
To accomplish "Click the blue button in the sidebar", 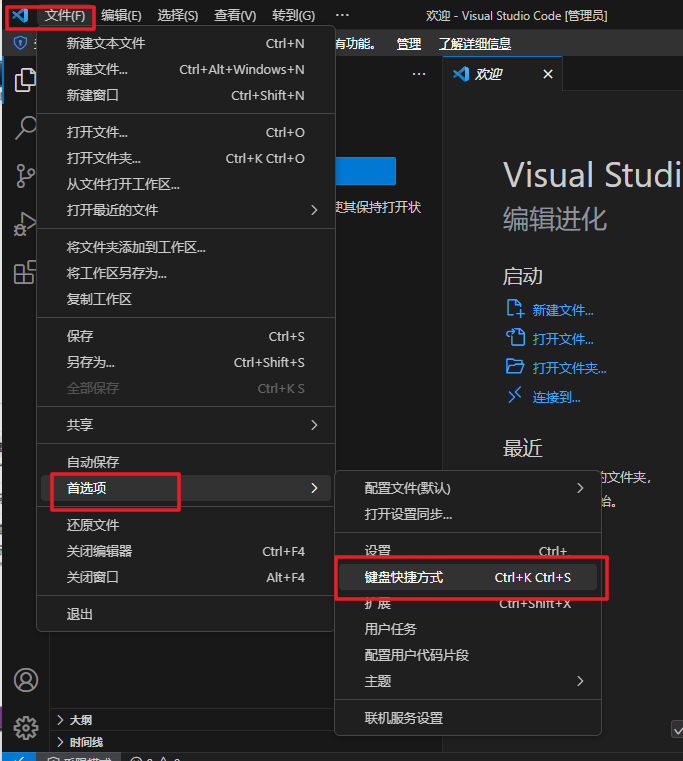I will (x=366, y=171).
